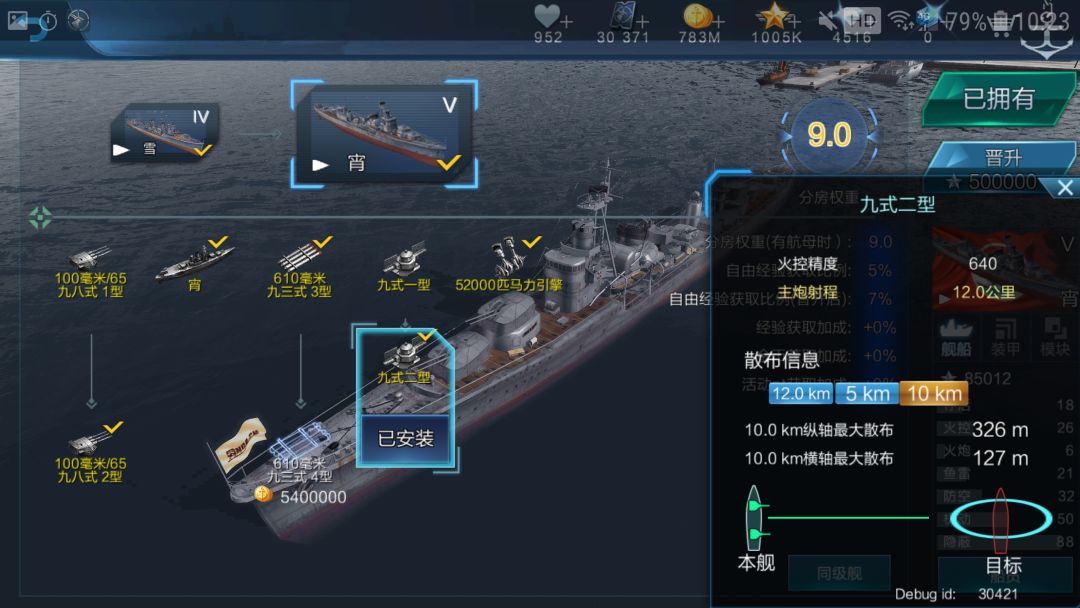The image size is (1080, 608).
Task: Select the 100毫米/65 九八式 1型 gun module
Action: pos(90,271)
